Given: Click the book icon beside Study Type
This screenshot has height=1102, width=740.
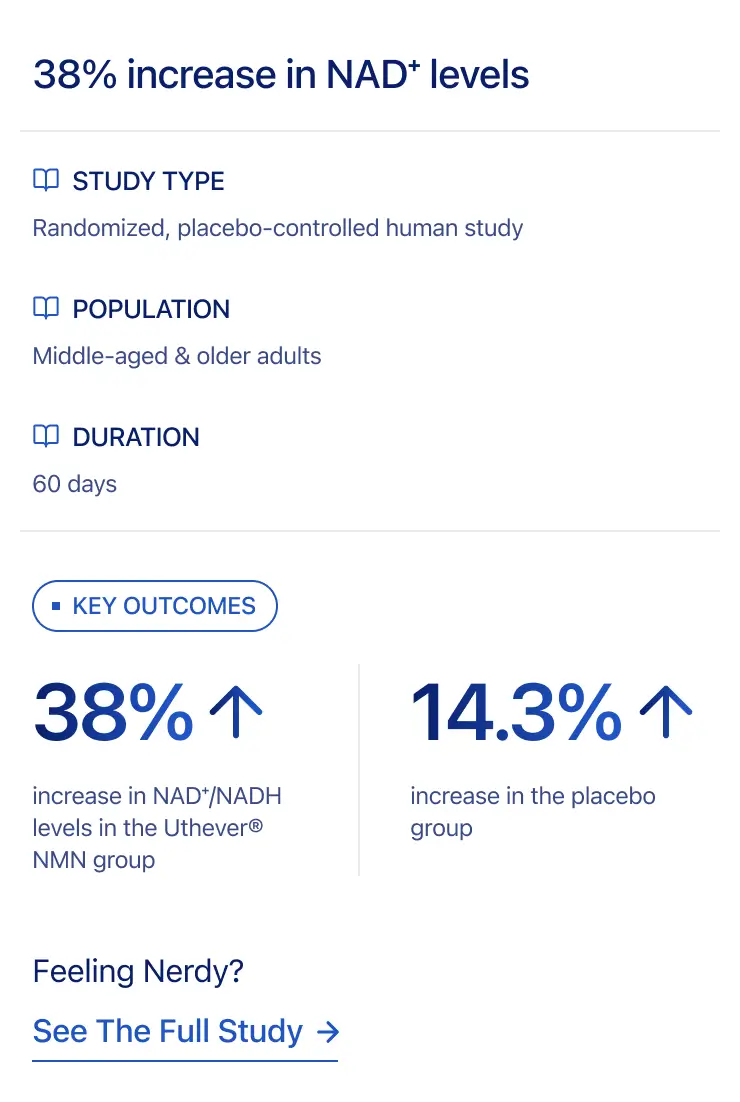Looking at the screenshot, I should coord(46,181).
